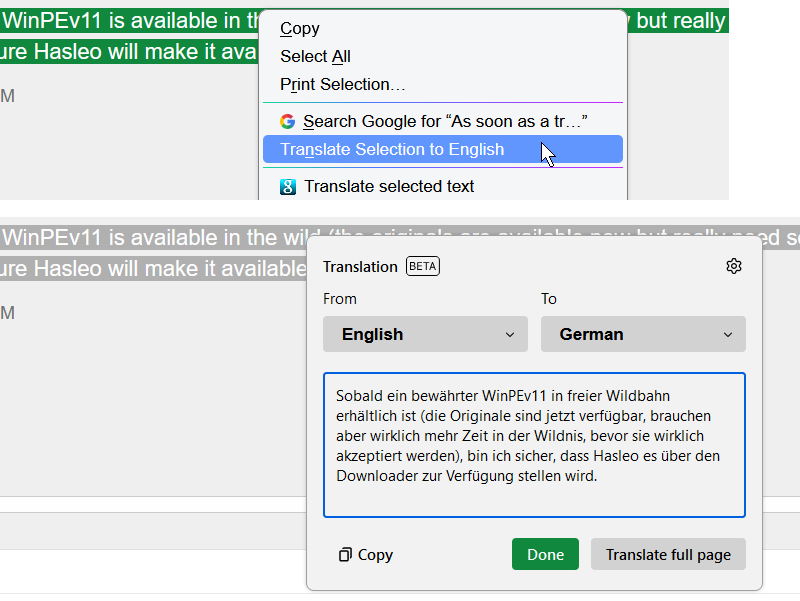The image size is (800, 601).
Task: Click the Google icon in context menu
Action: pyautogui.click(x=287, y=121)
